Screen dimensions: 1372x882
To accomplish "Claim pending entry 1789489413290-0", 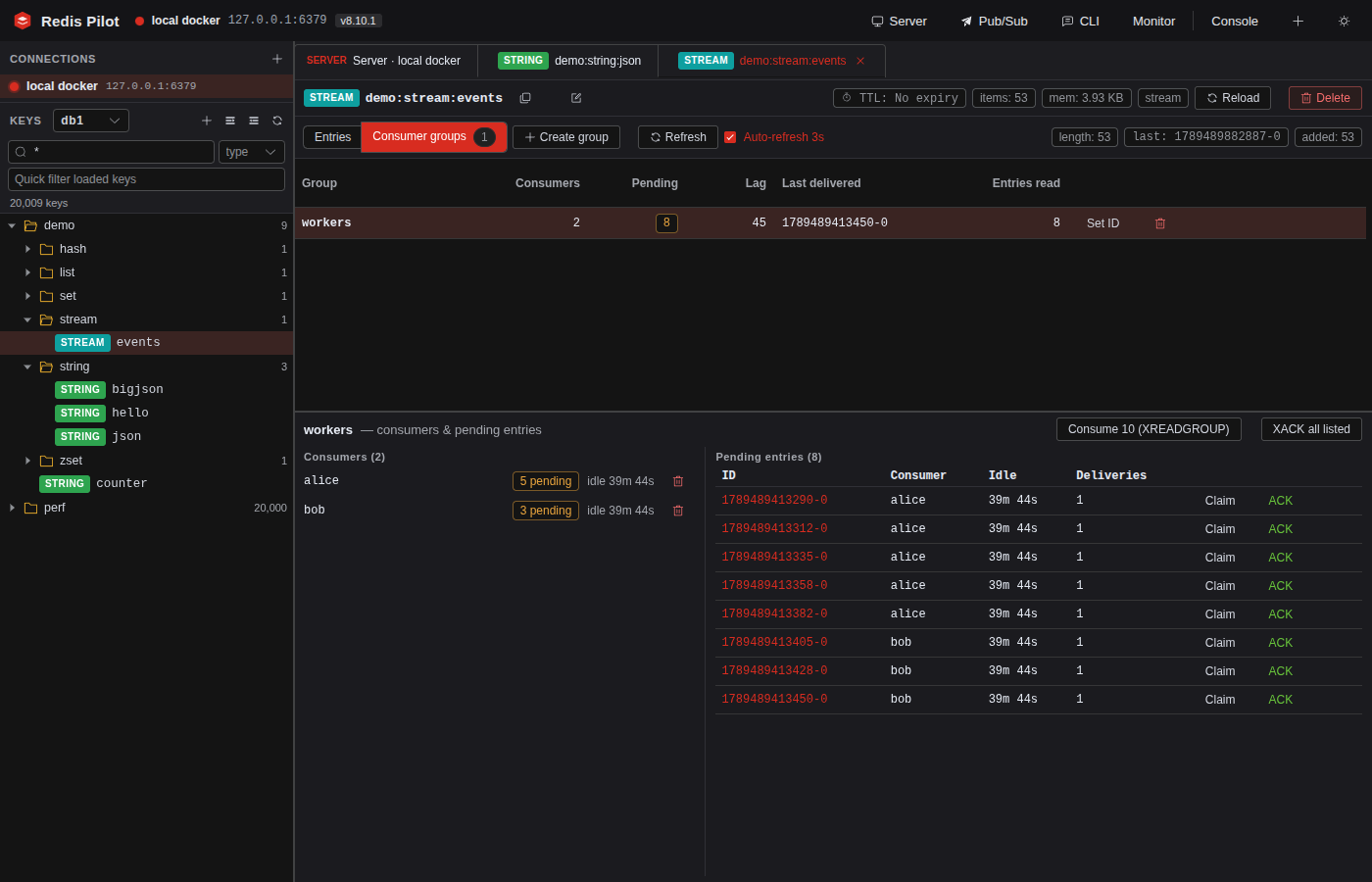I will pyautogui.click(x=1220, y=501).
